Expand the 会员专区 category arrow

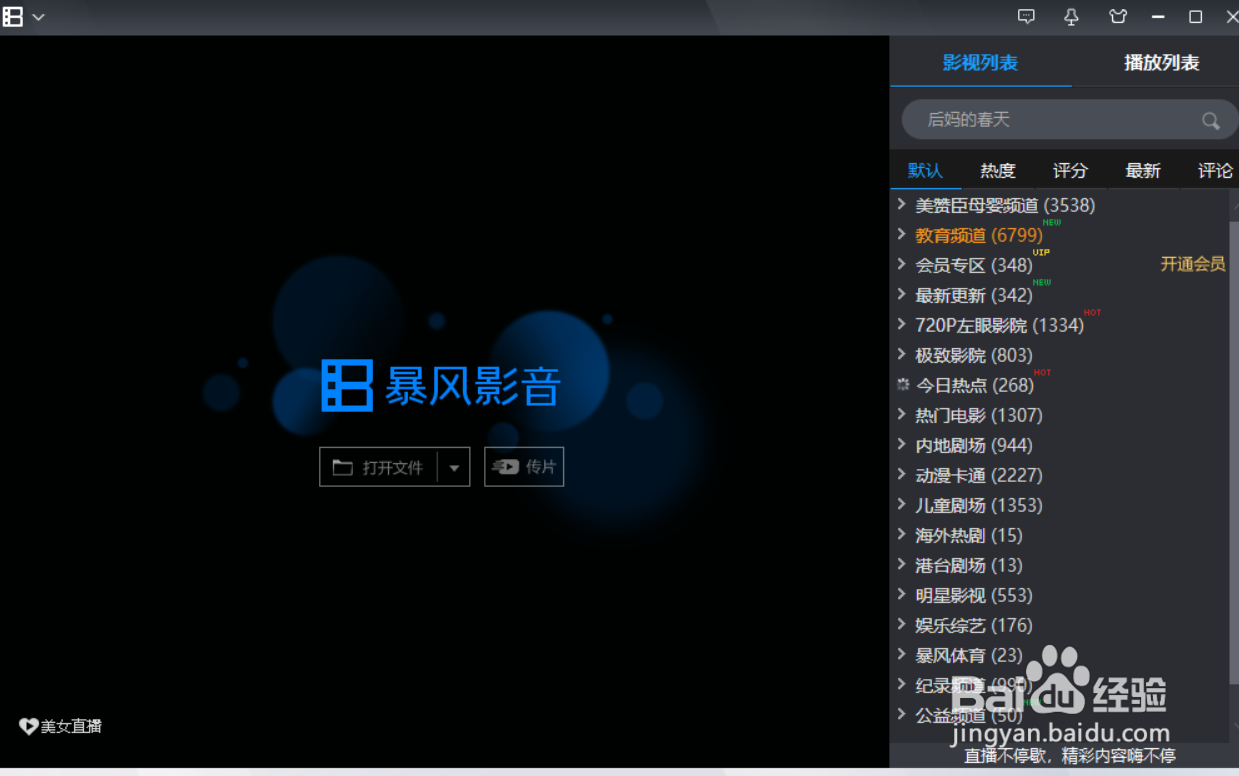902,264
